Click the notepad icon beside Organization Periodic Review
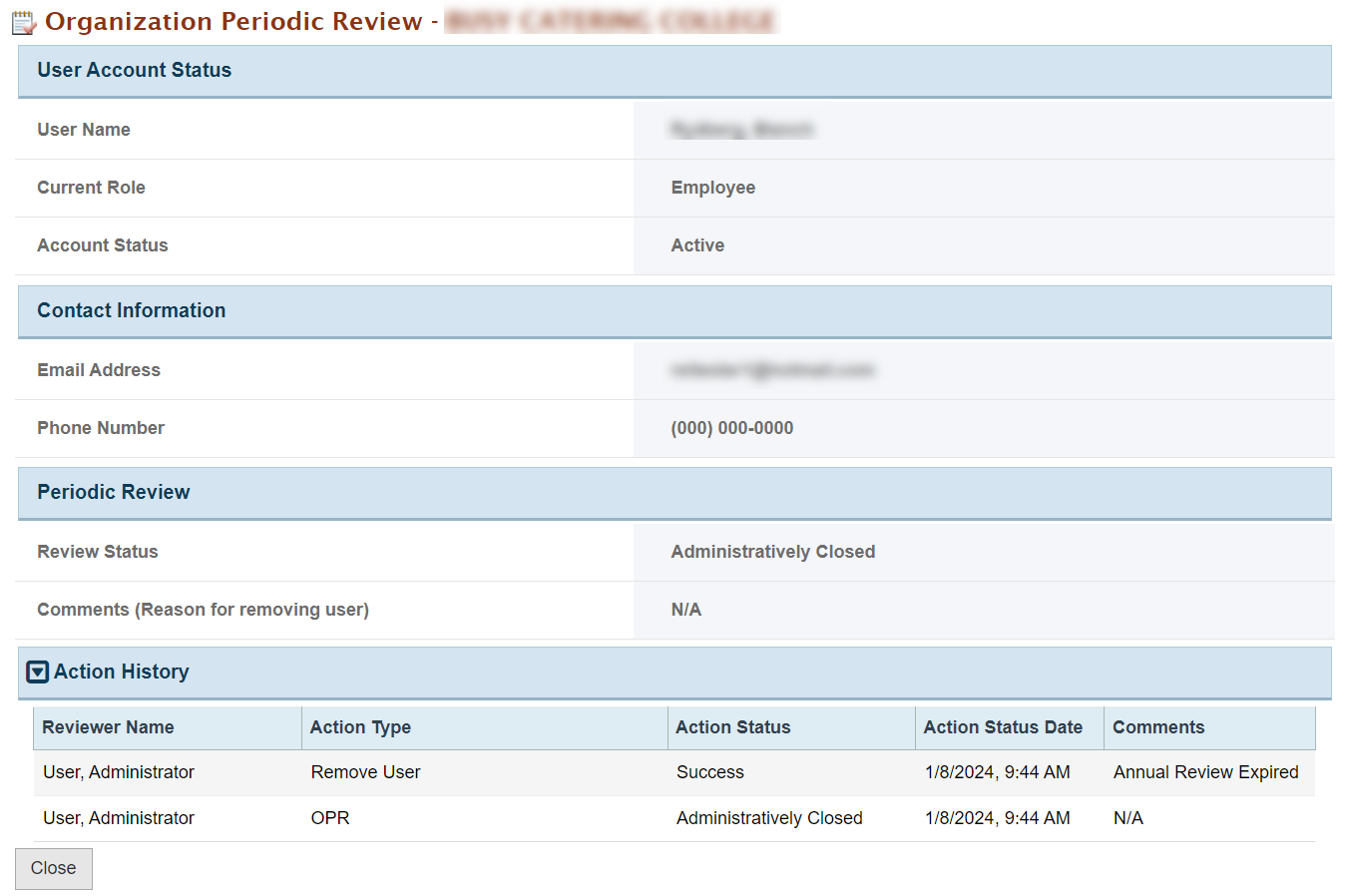This screenshot has width=1345, height=896. point(24,22)
